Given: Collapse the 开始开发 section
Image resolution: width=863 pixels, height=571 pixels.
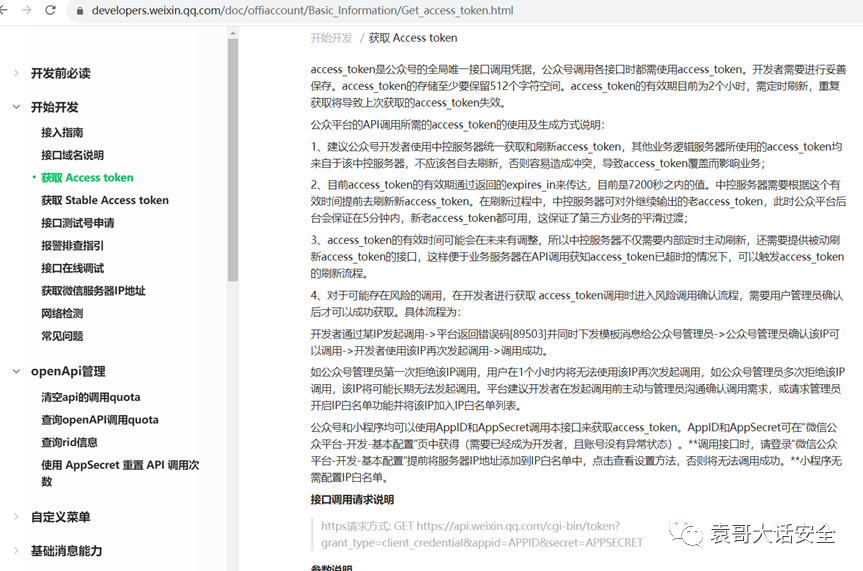Looking at the screenshot, I should 16,107.
